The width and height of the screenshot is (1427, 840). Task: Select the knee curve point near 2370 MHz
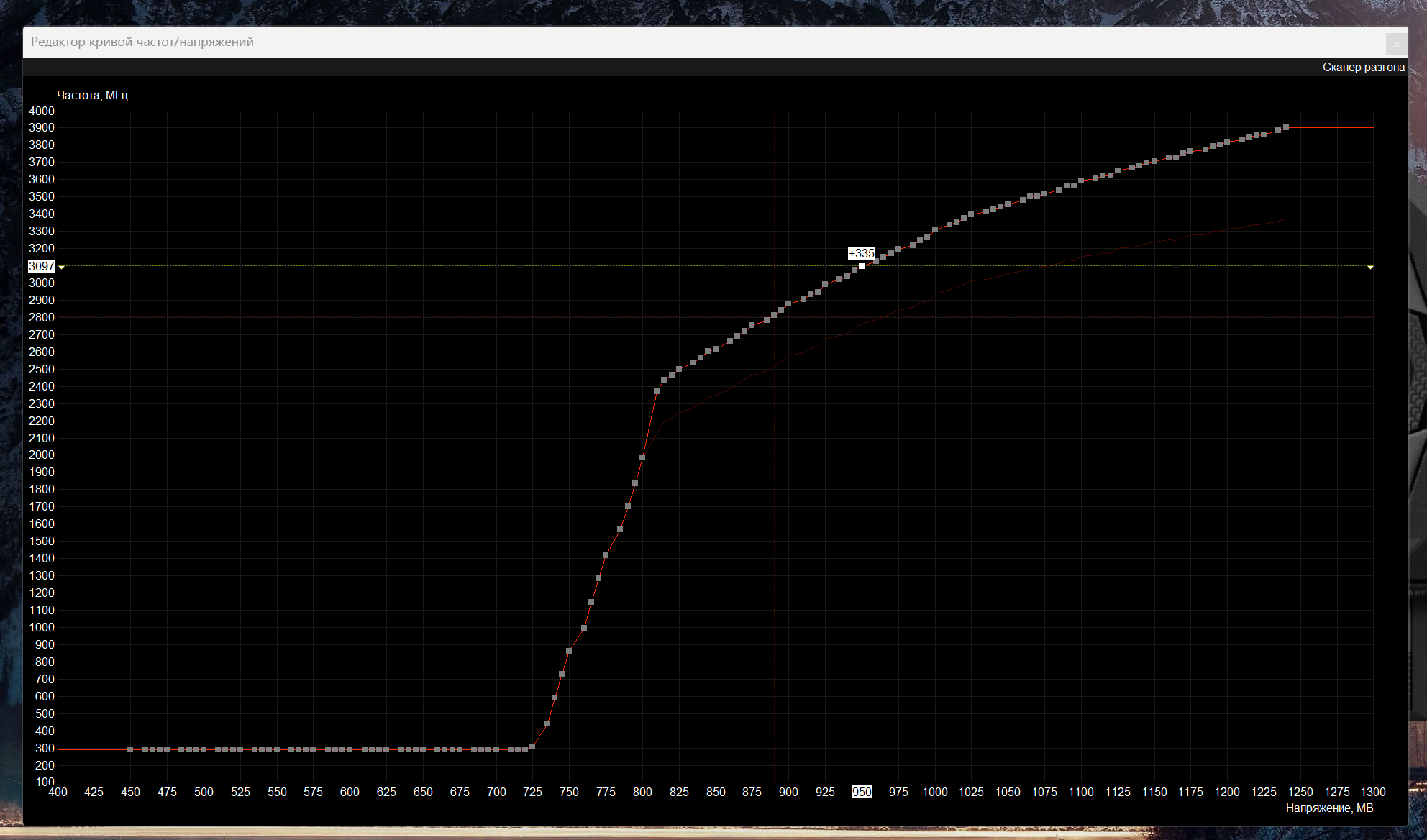(x=657, y=392)
